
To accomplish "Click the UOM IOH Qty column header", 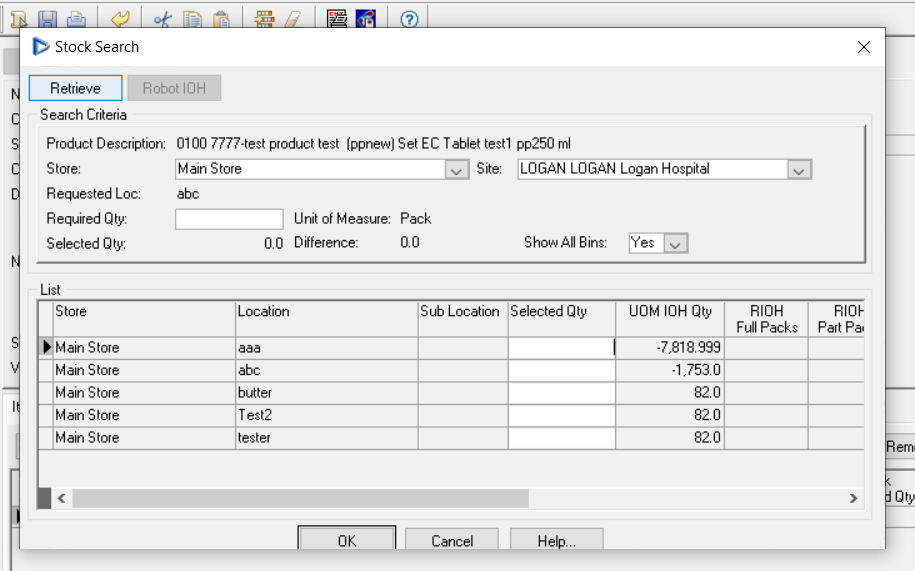I will point(670,312).
